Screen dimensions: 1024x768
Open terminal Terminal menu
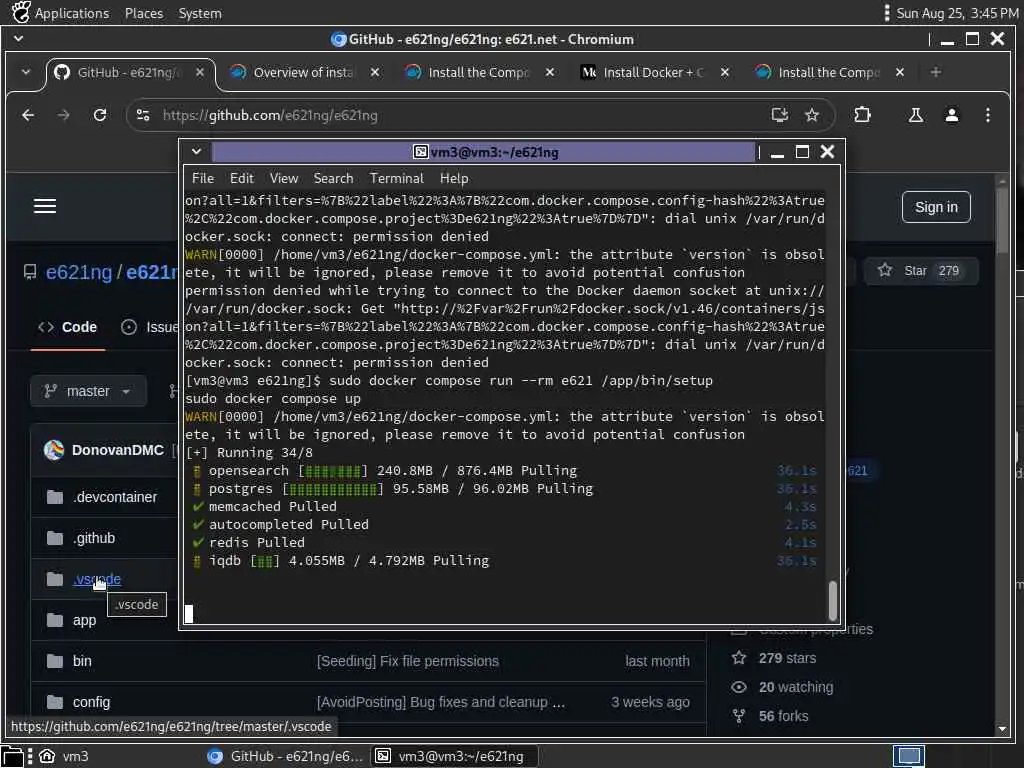click(x=396, y=178)
